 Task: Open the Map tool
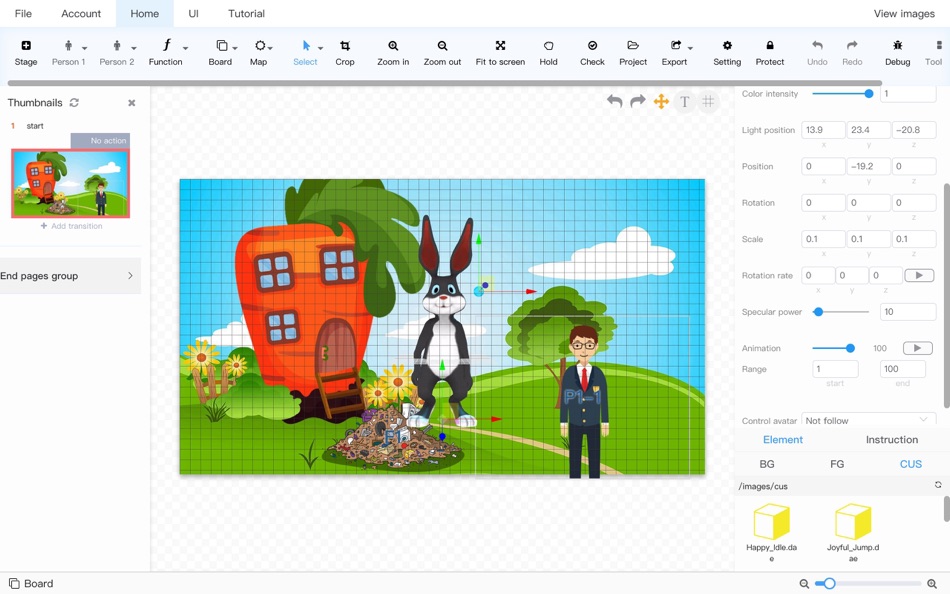[259, 53]
